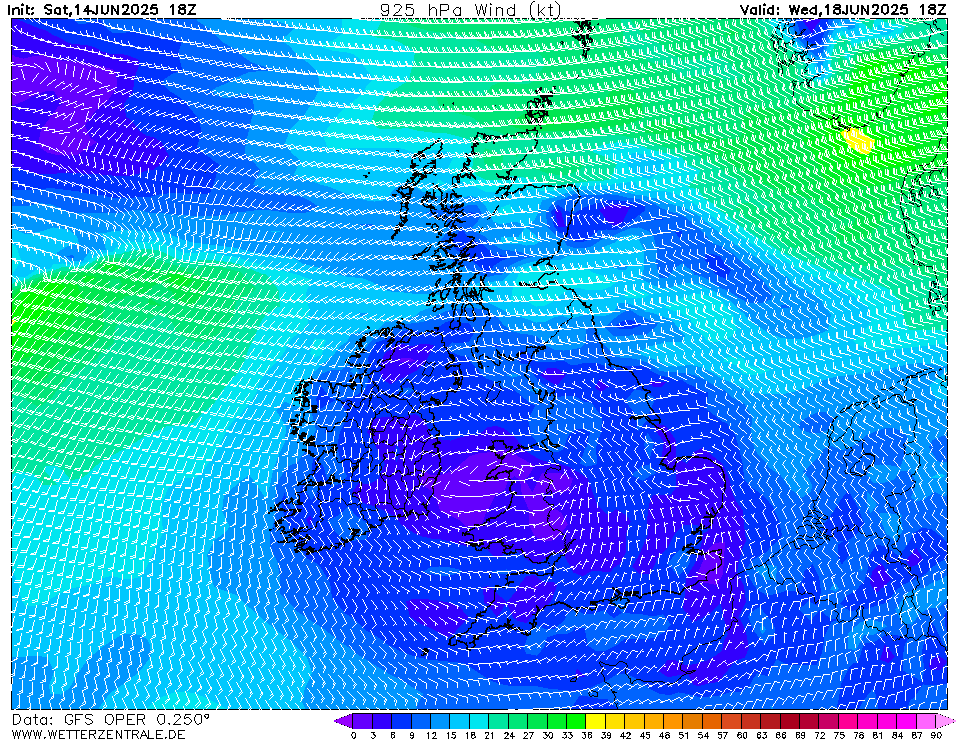This screenshot has width=959, height=741.
Task: Click the blue legend swatch between 9 and 12
Action: (421, 721)
